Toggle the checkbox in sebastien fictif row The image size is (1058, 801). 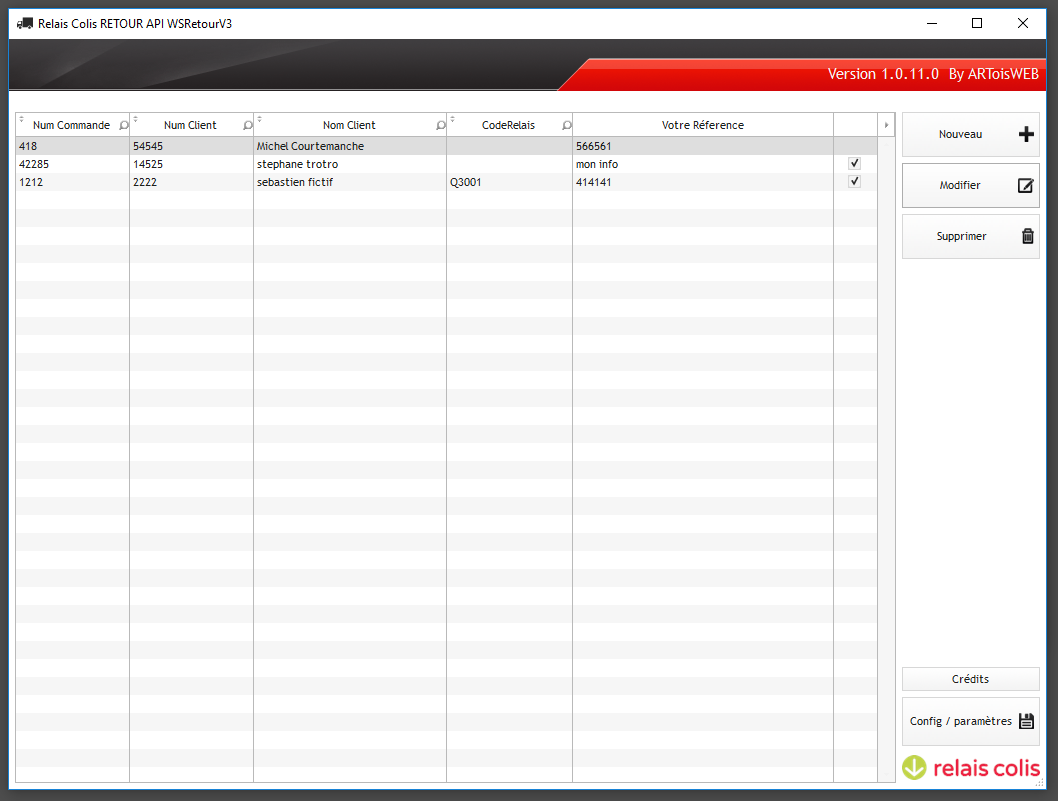click(x=854, y=182)
